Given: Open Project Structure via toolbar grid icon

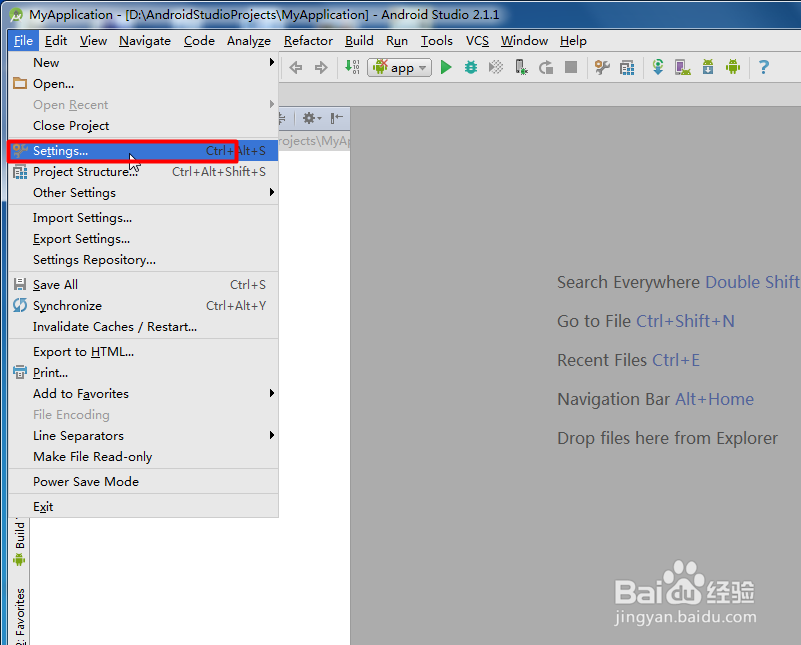Looking at the screenshot, I should coord(627,67).
